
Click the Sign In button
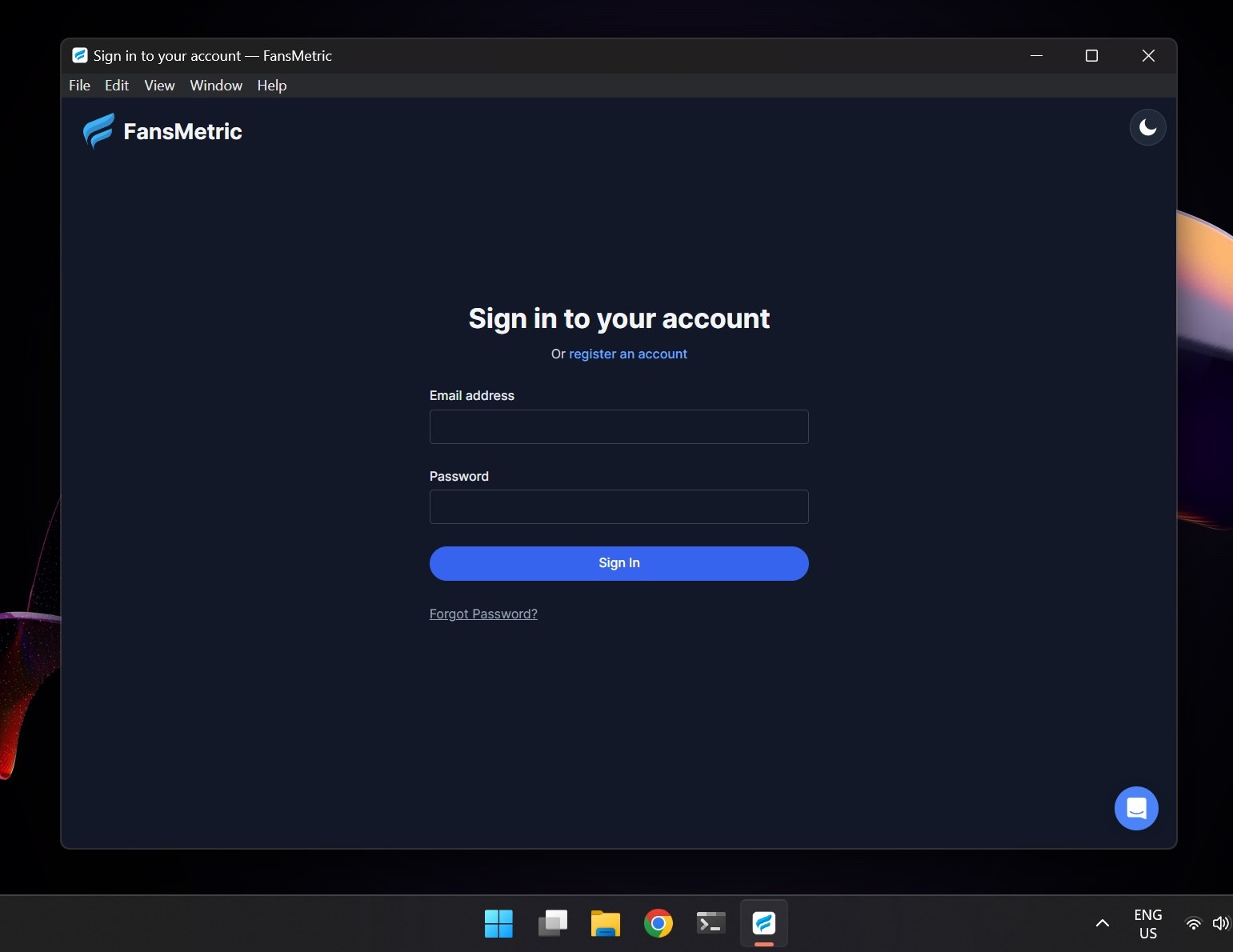619,563
